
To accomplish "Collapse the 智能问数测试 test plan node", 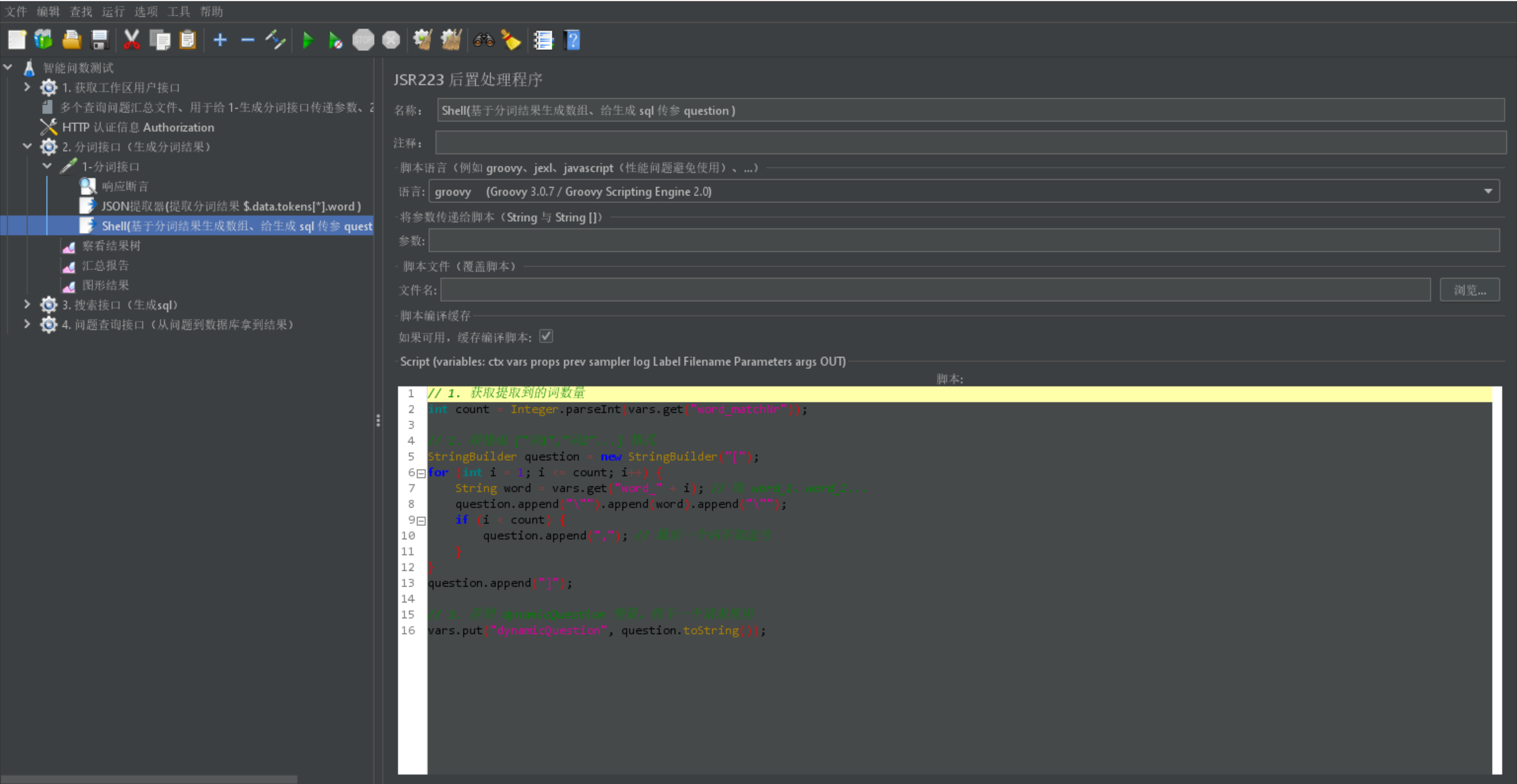I will (x=8, y=67).
